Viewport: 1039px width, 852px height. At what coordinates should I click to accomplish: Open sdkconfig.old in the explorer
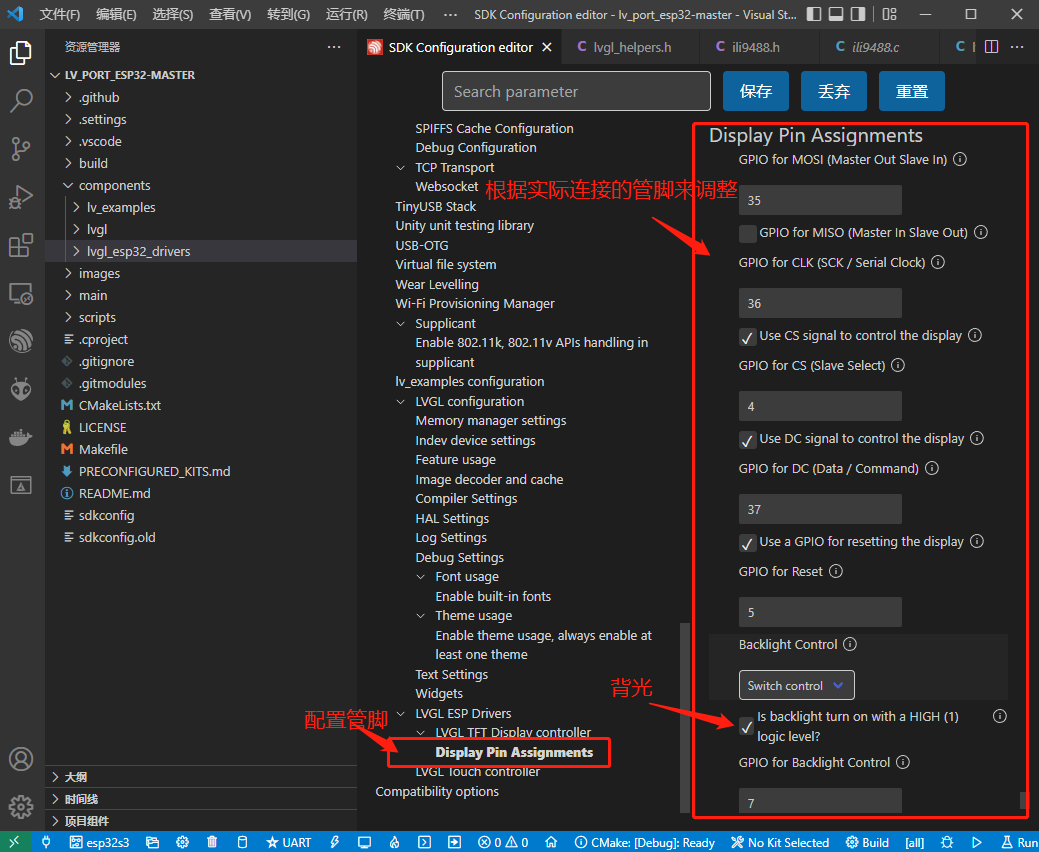point(117,537)
